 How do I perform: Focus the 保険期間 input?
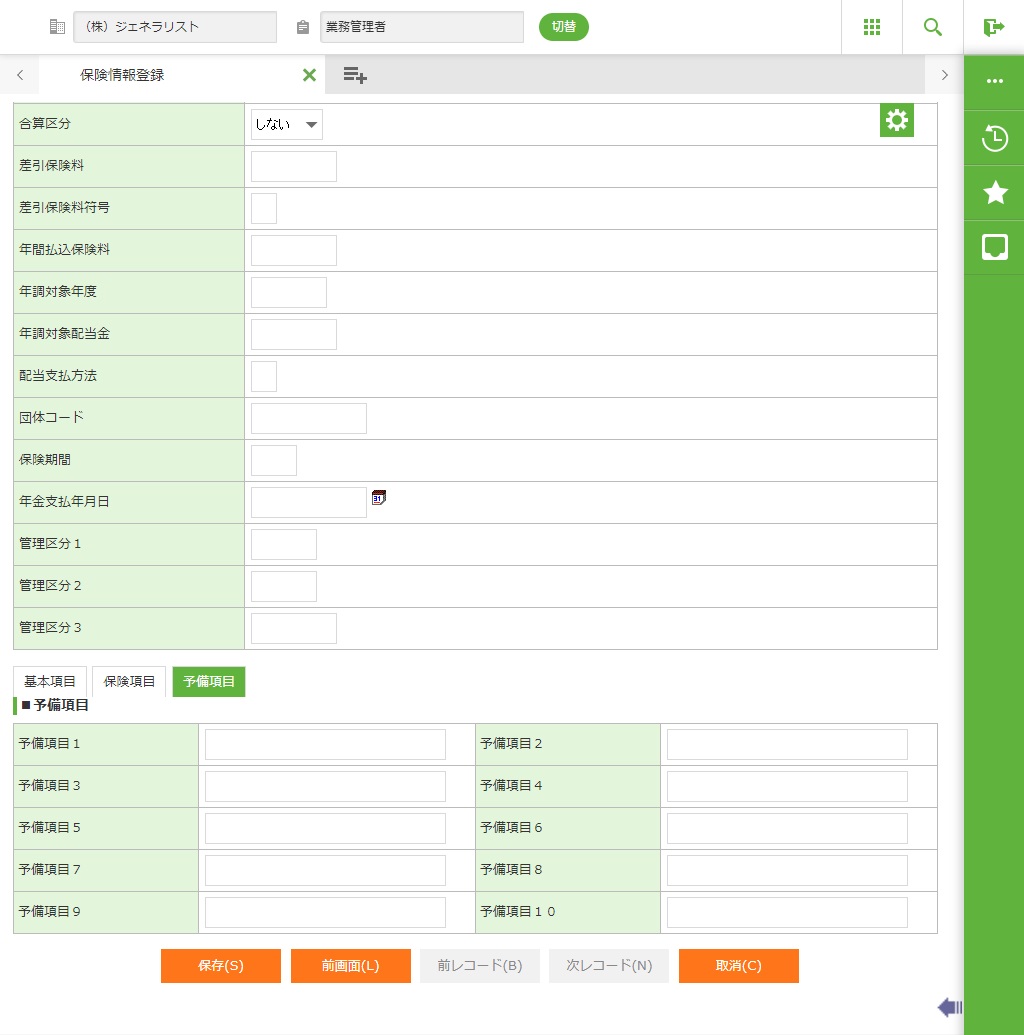tap(274, 460)
